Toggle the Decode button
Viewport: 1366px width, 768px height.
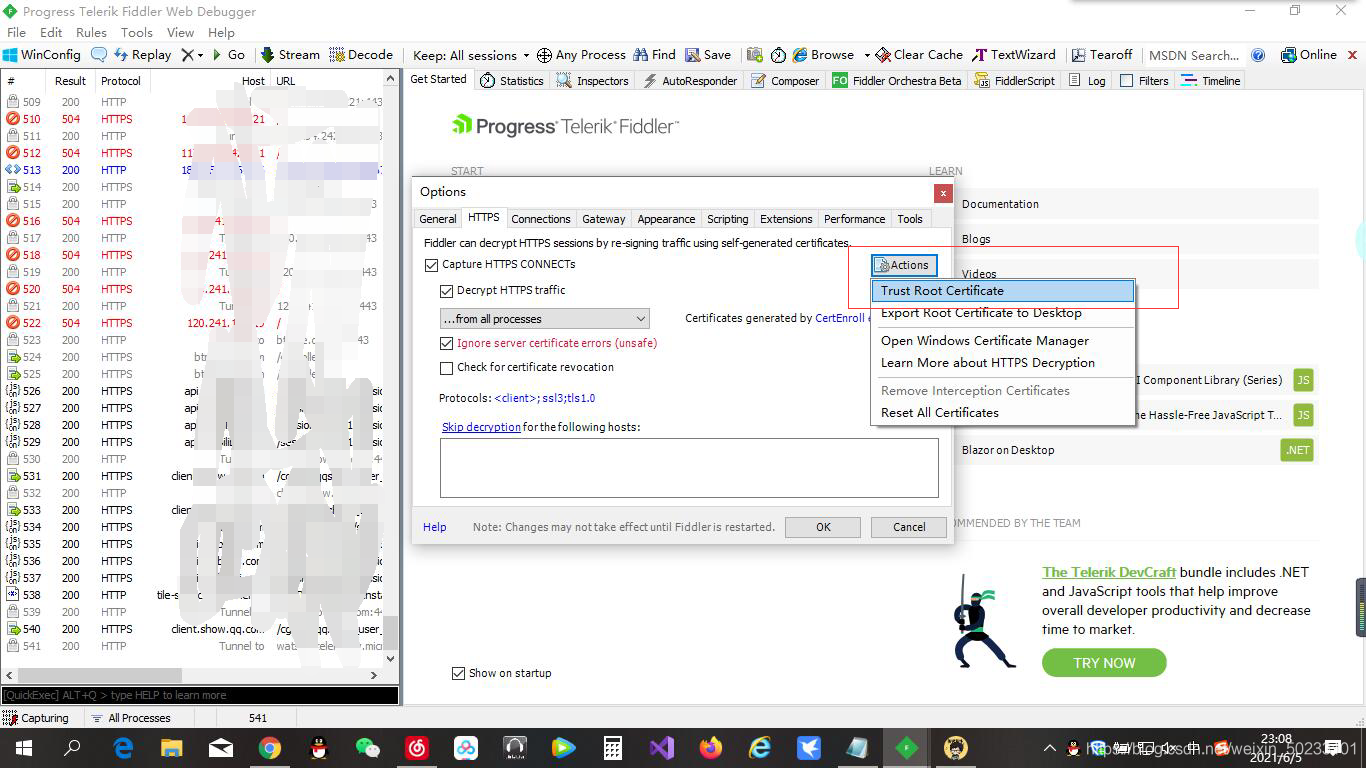point(361,55)
